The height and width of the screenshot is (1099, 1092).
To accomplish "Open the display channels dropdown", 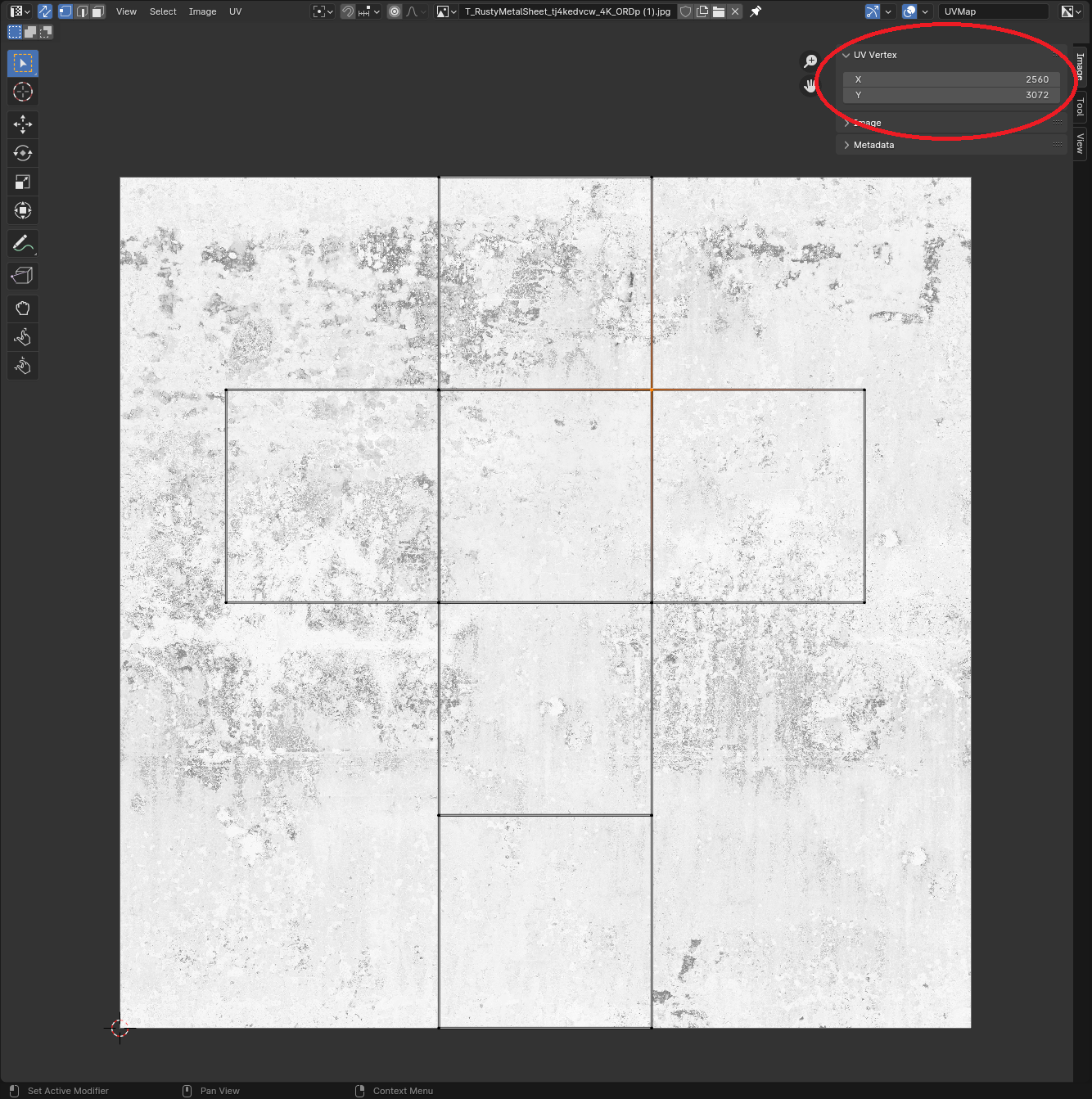I will [1072, 11].
